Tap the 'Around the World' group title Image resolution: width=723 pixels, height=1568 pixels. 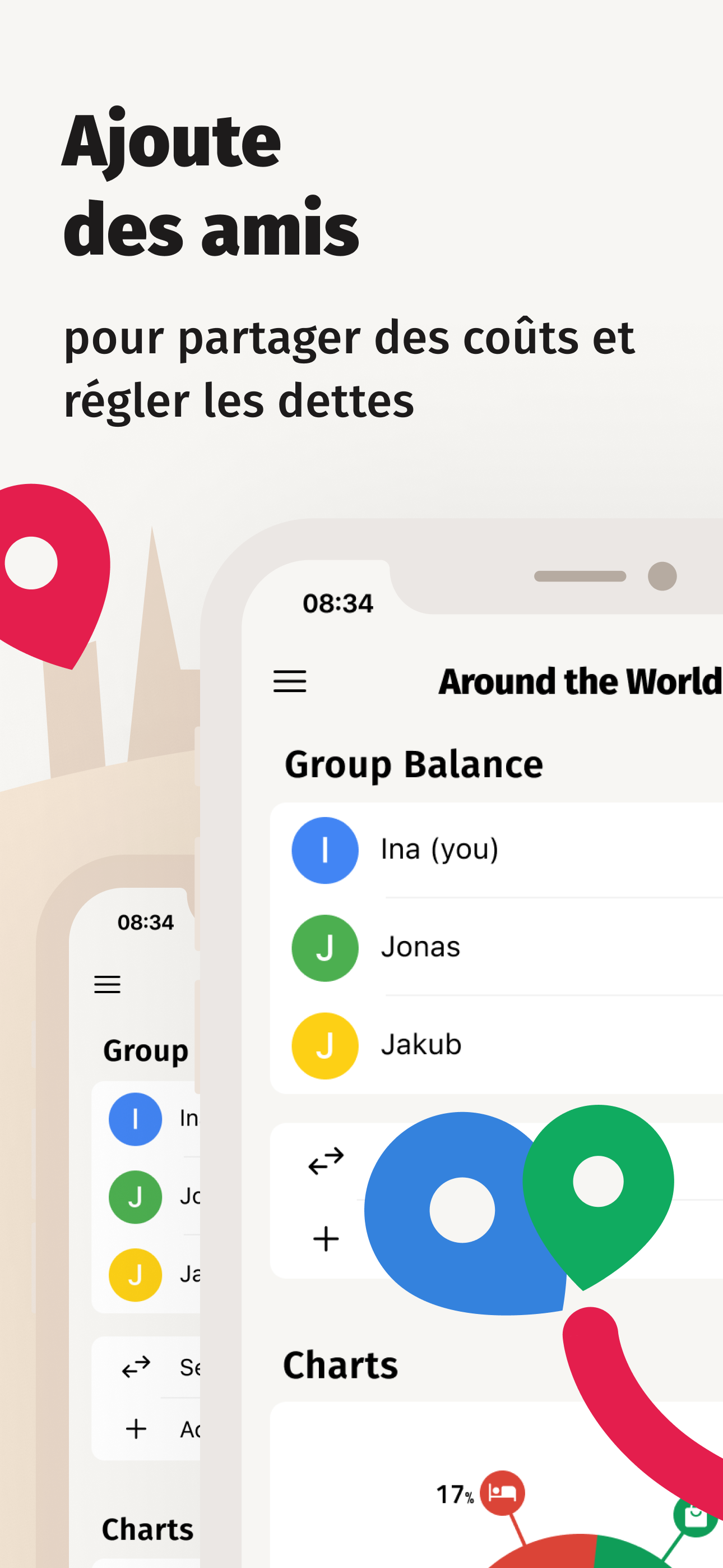[580, 681]
